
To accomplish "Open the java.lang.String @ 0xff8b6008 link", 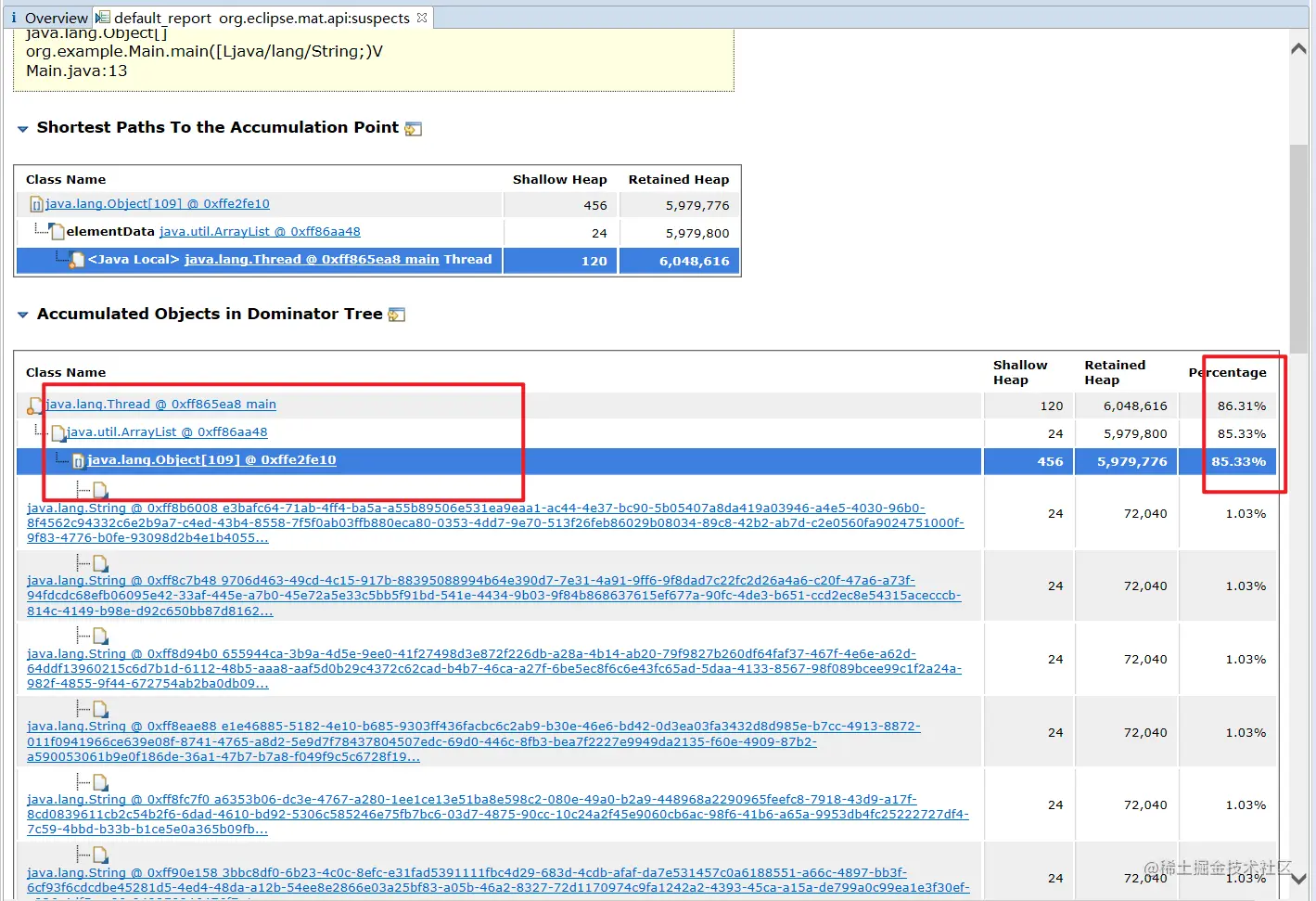I will pyautogui.click(x=495, y=523).
